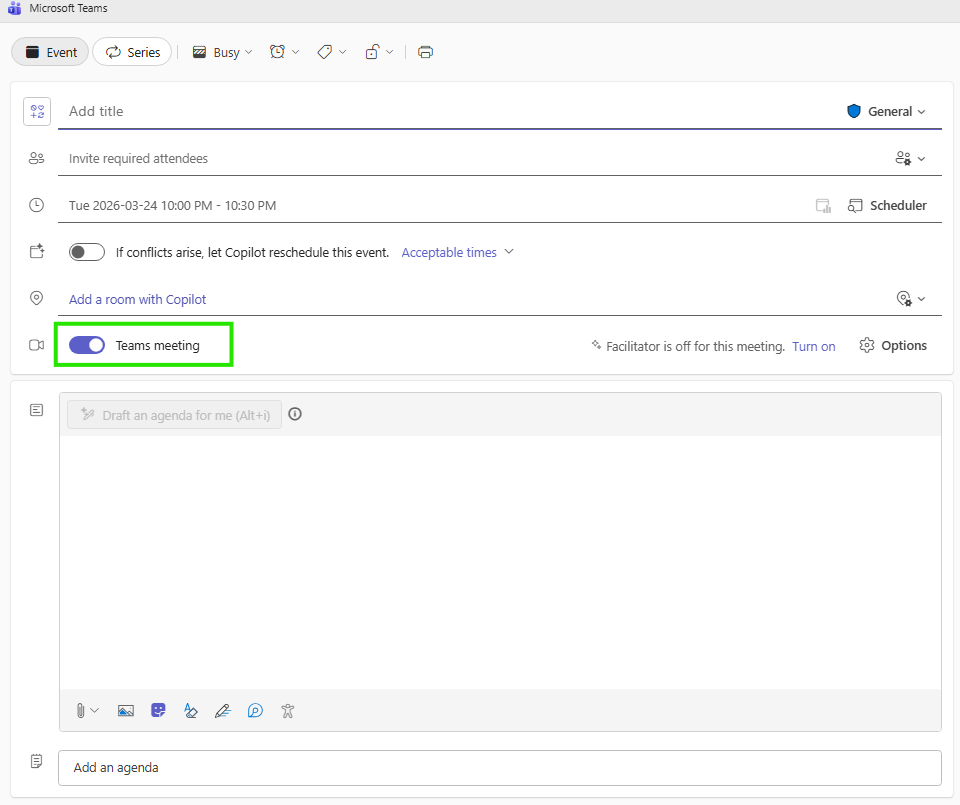Insert a picture into the event body
Image resolution: width=960 pixels, height=805 pixels.
coord(126,711)
